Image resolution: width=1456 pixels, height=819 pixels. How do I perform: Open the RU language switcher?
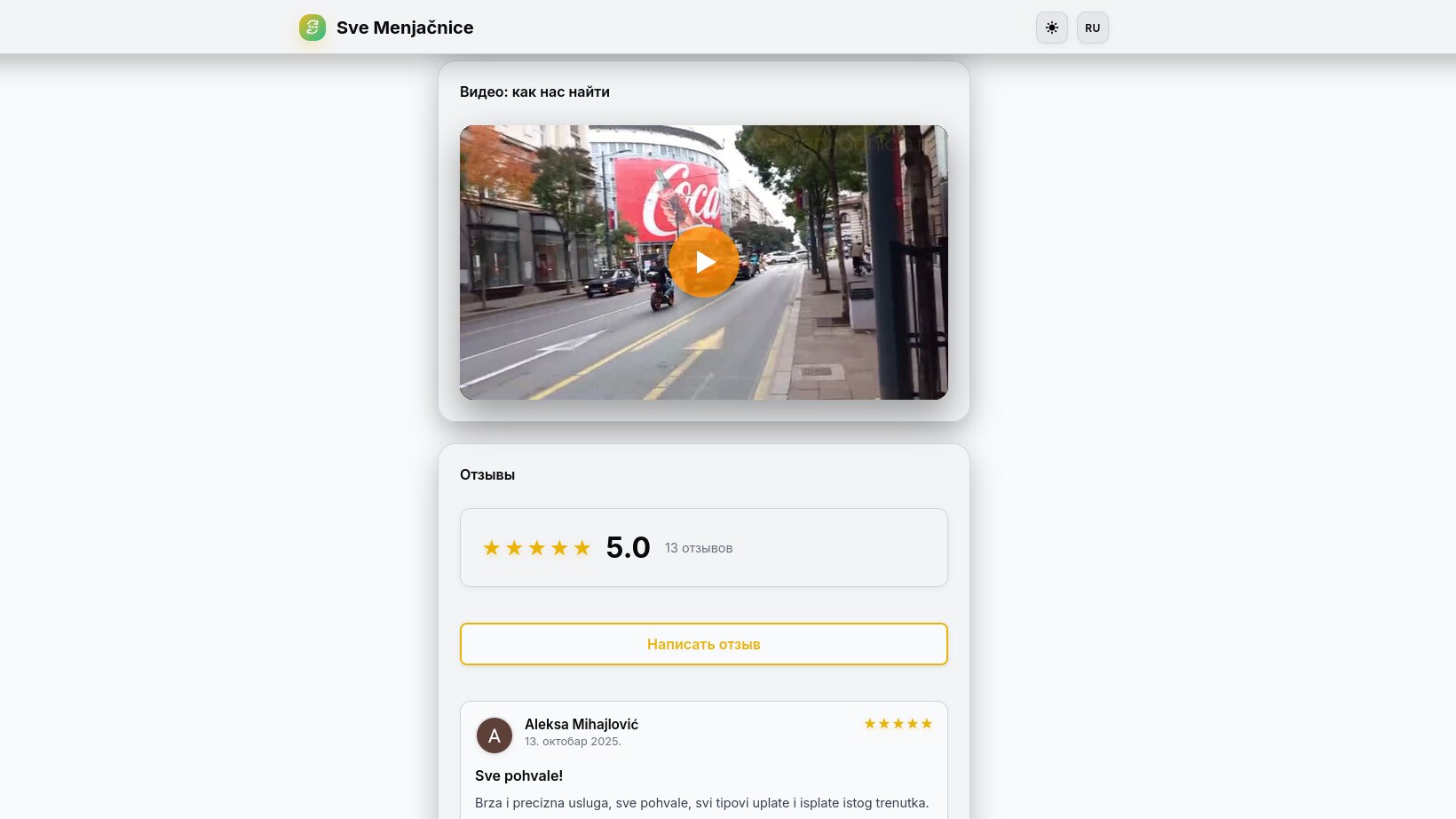(1093, 28)
